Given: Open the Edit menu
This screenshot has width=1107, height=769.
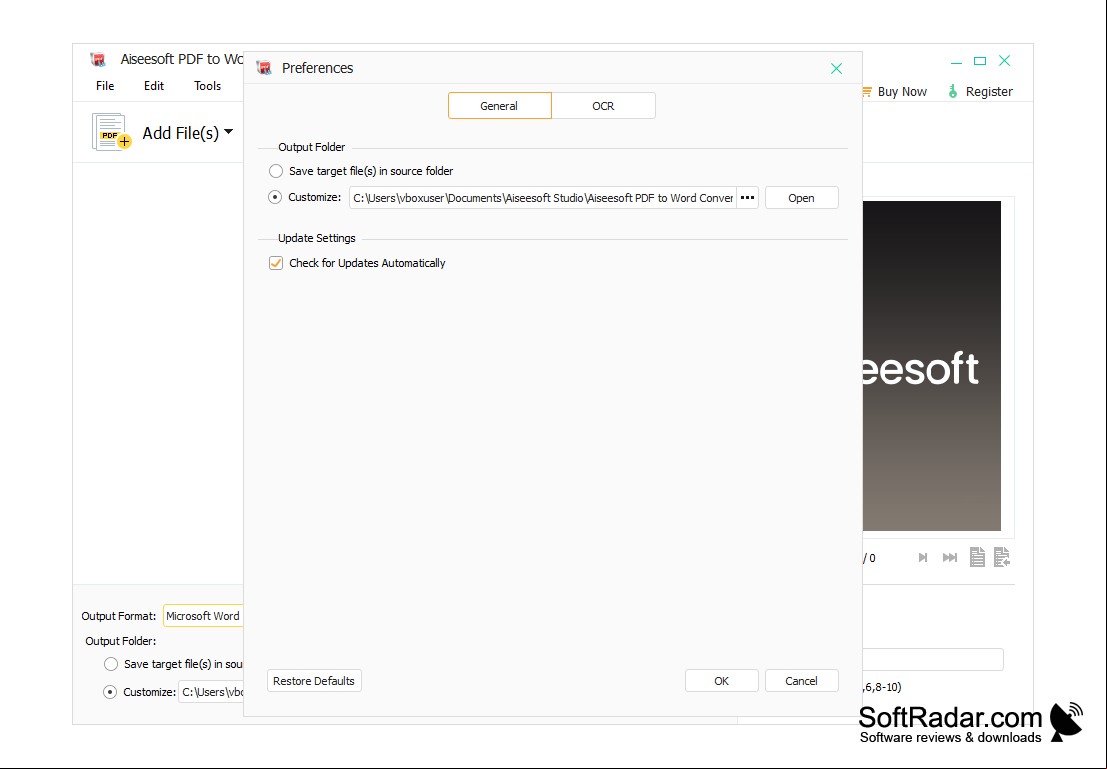Looking at the screenshot, I should pyautogui.click(x=154, y=85).
